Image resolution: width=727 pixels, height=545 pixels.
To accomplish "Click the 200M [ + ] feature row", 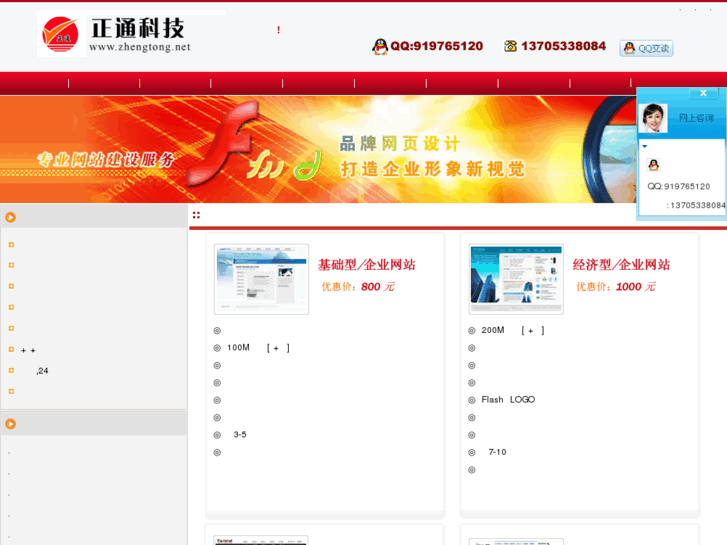I will pyautogui.click(x=513, y=330).
